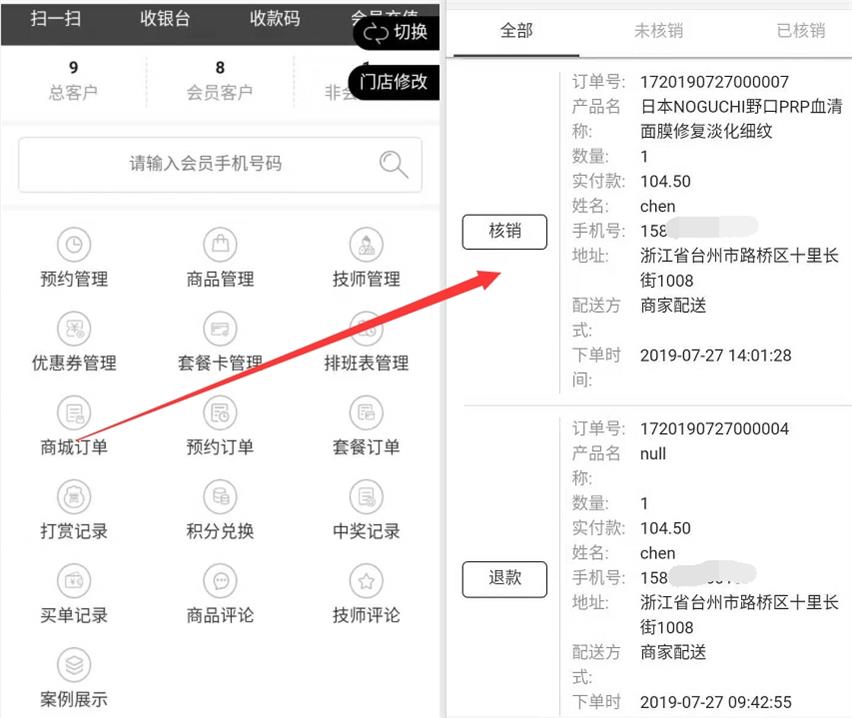
Task: Select order time 2019-07-27 09:42:55
Action: [x=716, y=702]
